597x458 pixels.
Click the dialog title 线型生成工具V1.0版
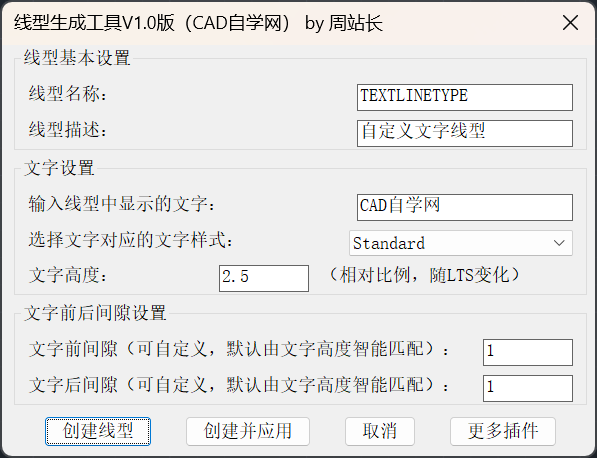click(x=94, y=23)
